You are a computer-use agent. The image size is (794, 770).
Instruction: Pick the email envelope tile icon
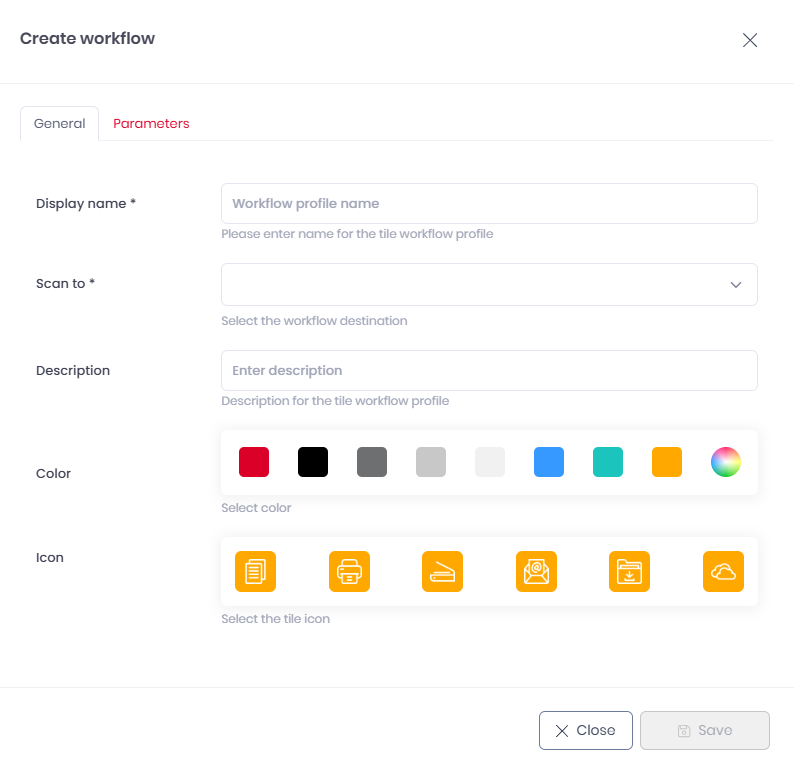pos(536,572)
